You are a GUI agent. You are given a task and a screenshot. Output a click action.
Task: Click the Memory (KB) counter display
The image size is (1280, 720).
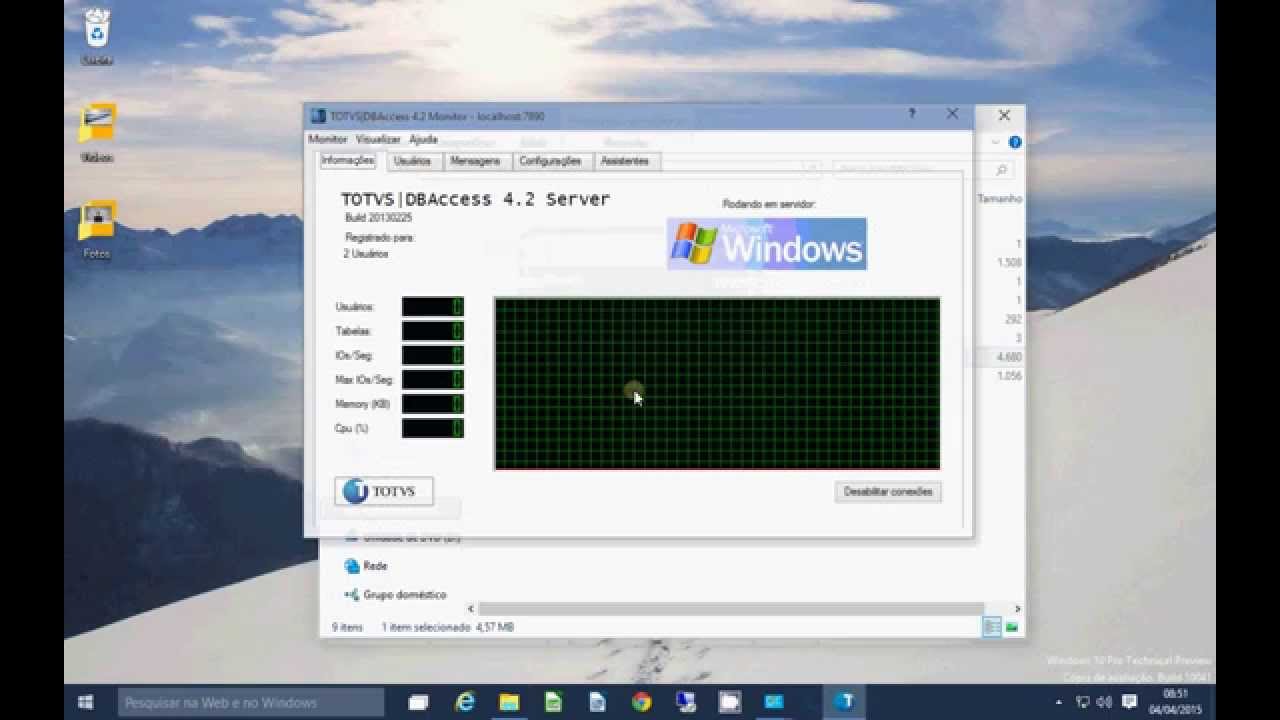tap(433, 404)
